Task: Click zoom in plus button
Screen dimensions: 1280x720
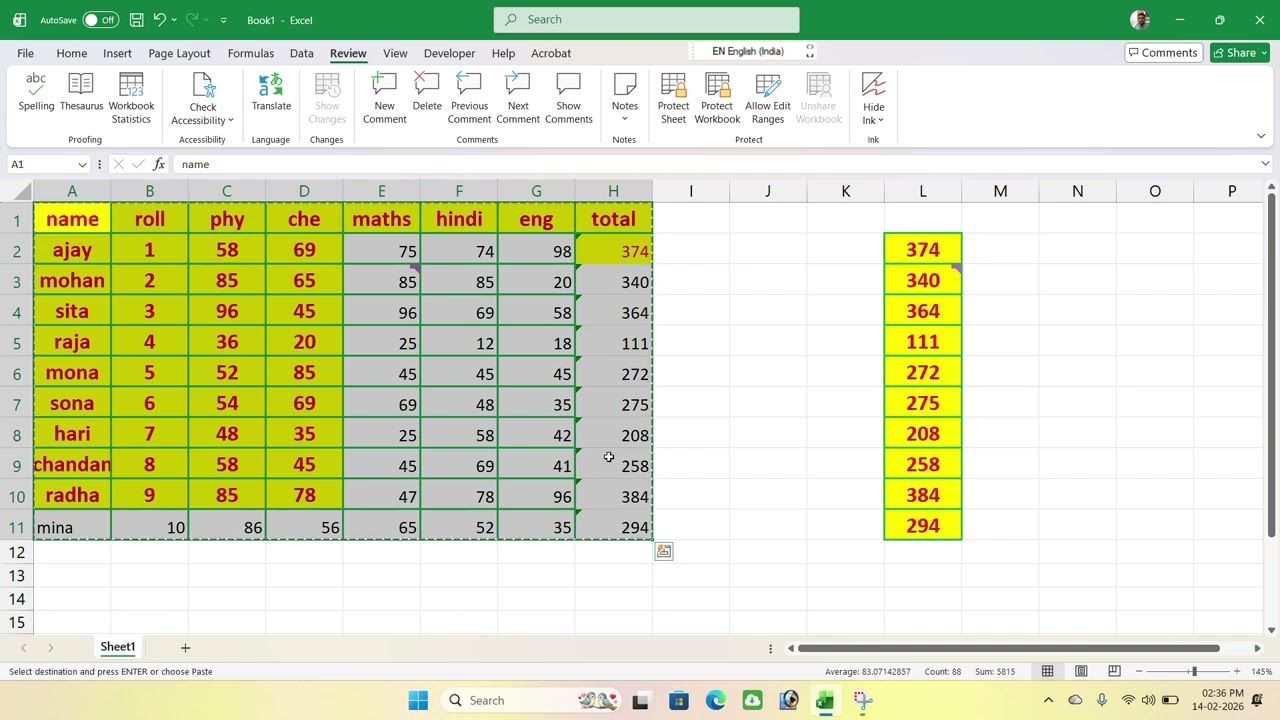Action: [x=1237, y=671]
